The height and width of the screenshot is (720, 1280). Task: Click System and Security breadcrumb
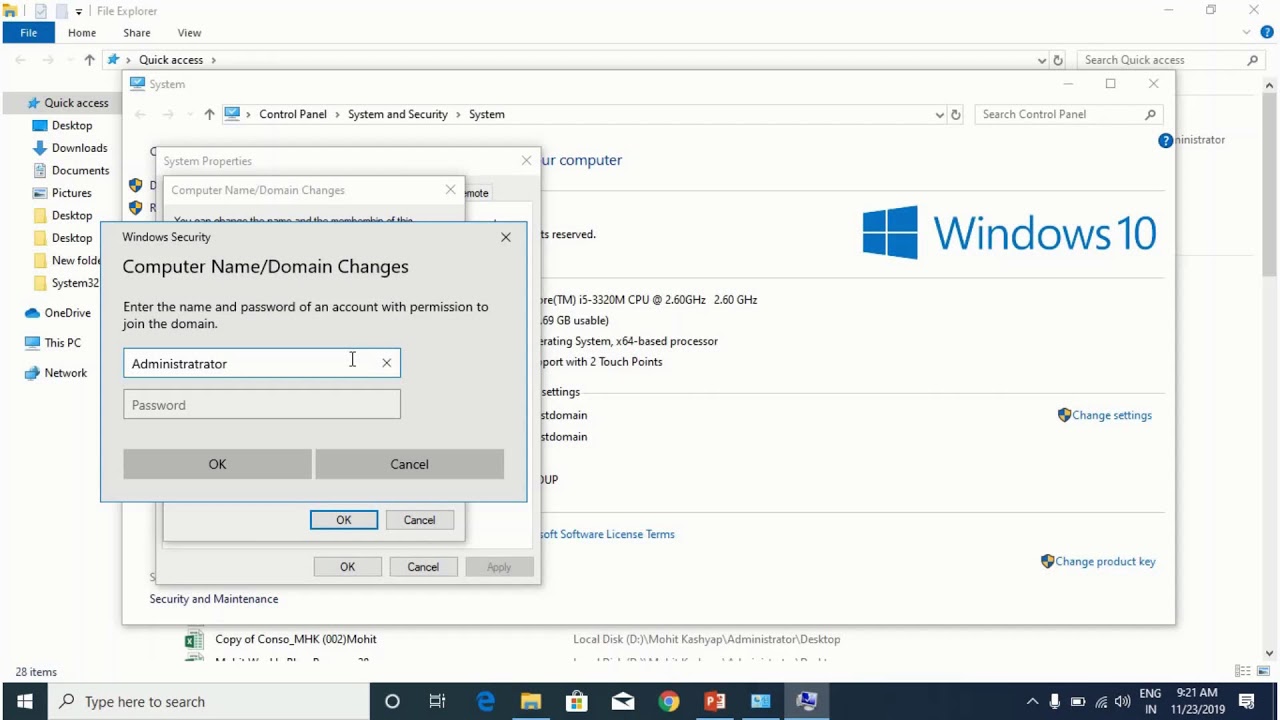click(x=398, y=114)
